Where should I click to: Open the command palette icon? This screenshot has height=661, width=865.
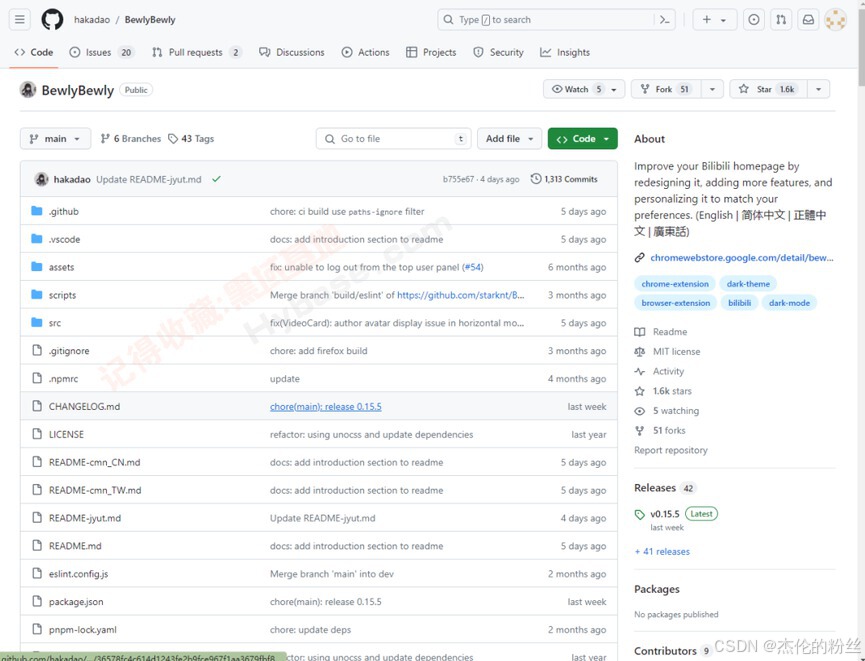click(x=665, y=20)
